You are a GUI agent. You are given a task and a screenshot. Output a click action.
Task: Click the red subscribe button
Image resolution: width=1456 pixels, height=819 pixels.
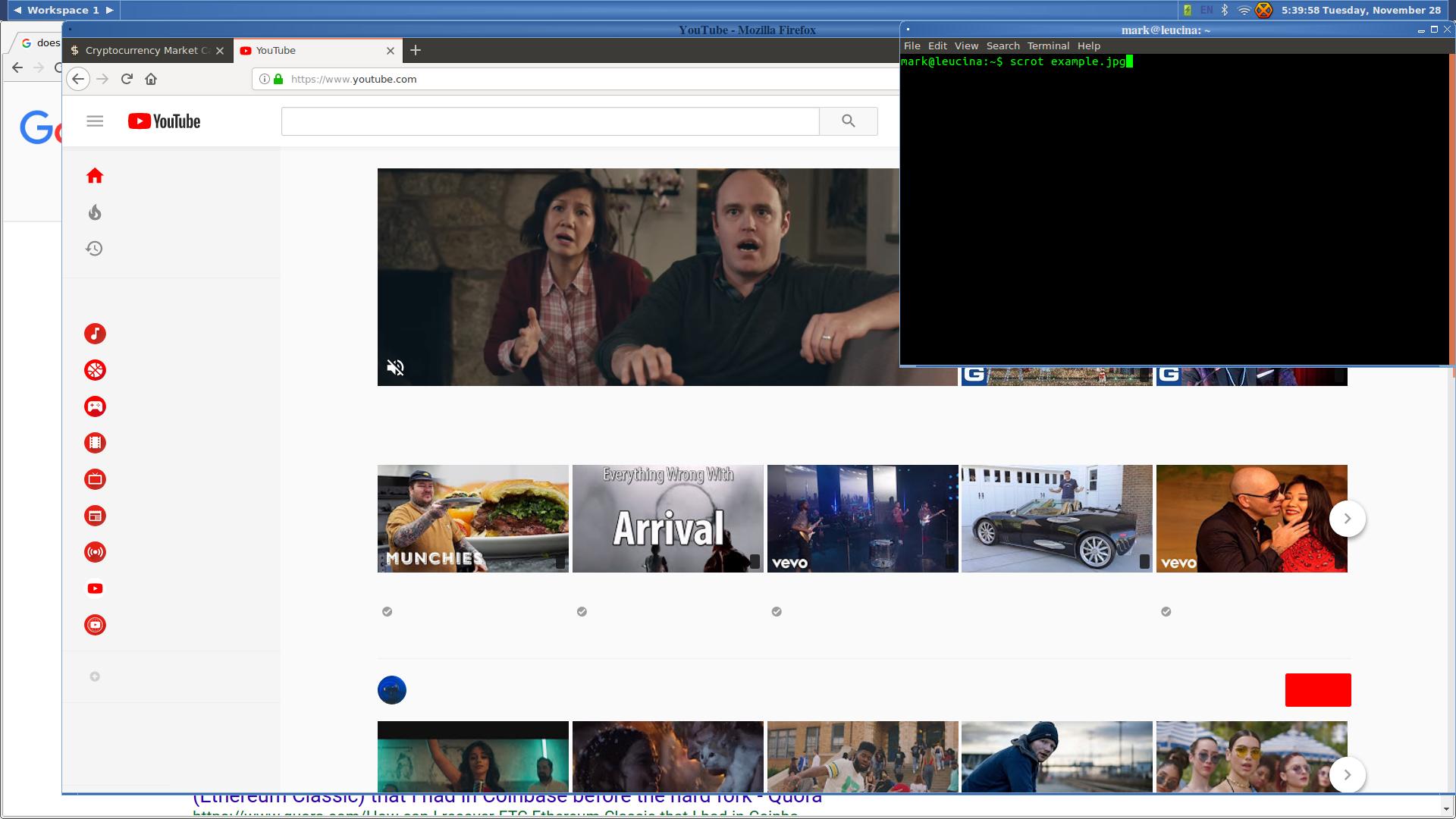(1318, 690)
